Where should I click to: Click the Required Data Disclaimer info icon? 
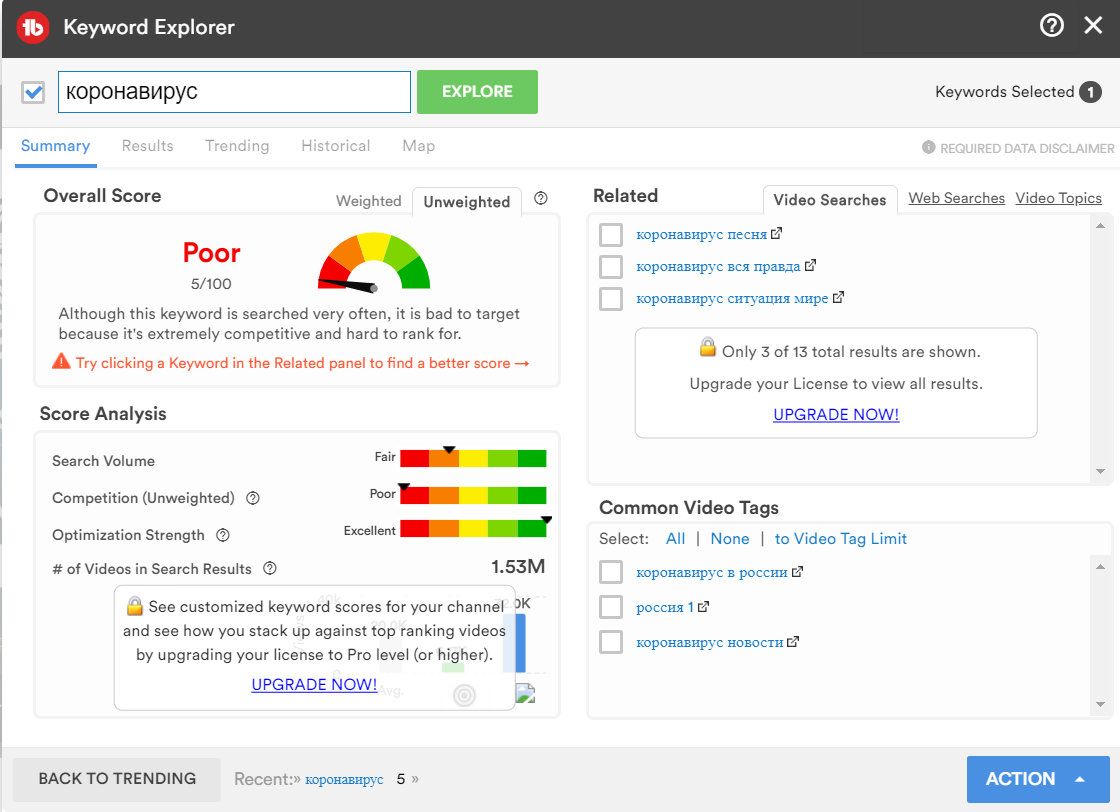[929, 148]
